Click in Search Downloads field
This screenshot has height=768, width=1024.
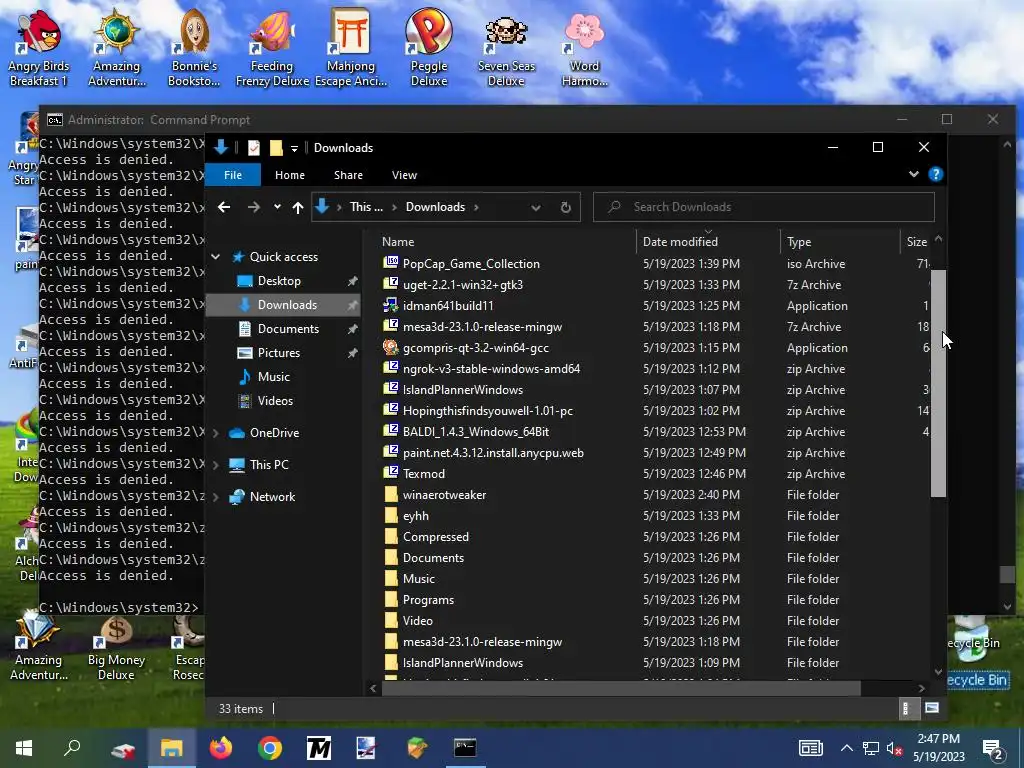(x=763, y=207)
